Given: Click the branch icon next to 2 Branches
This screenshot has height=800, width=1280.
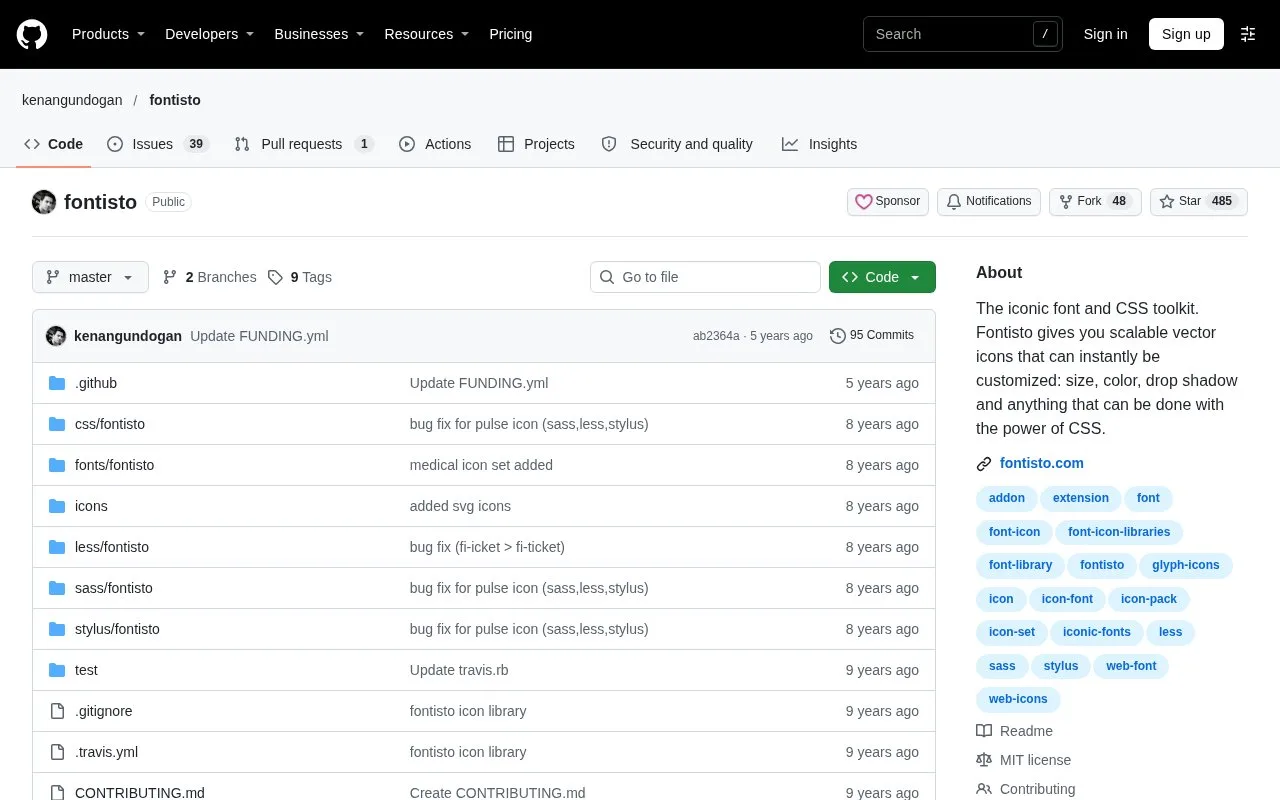Looking at the screenshot, I should [x=170, y=277].
